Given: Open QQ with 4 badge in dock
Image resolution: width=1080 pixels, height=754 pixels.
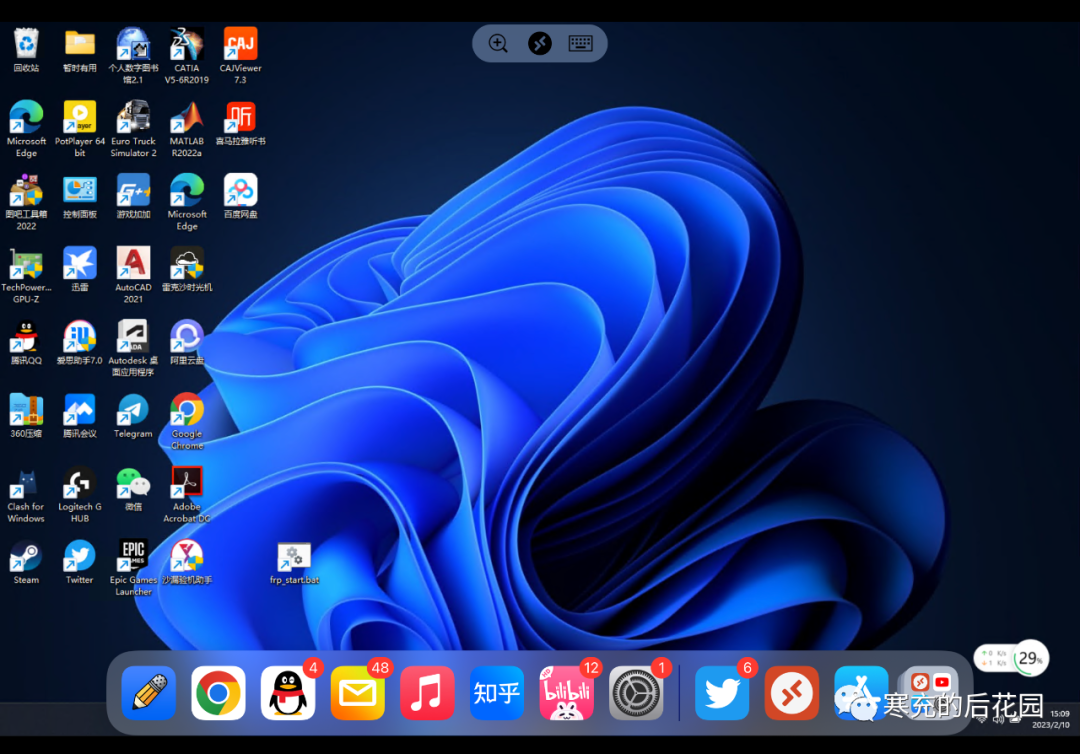Looking at the screenshot, I should [288, 693].
